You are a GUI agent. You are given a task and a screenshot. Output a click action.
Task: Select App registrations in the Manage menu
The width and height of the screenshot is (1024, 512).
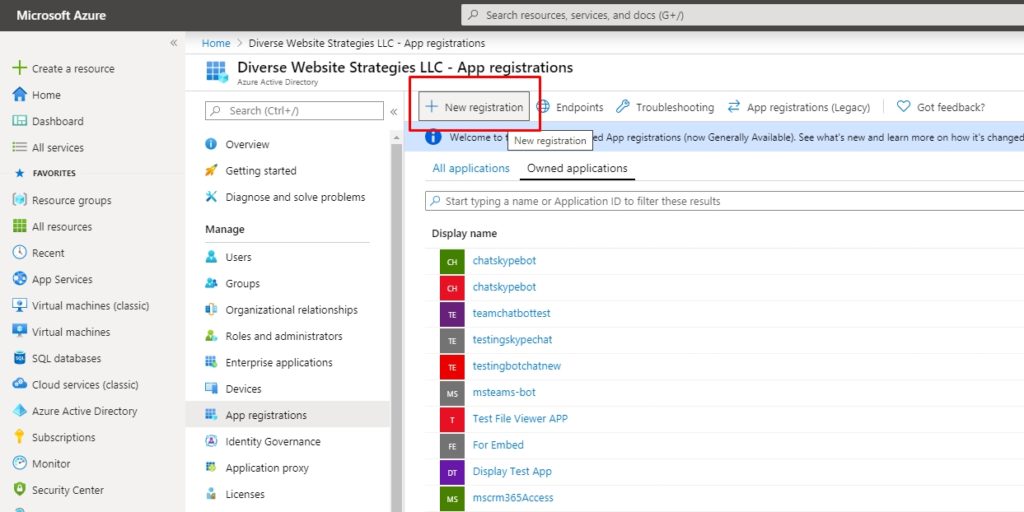coord(287,415)
